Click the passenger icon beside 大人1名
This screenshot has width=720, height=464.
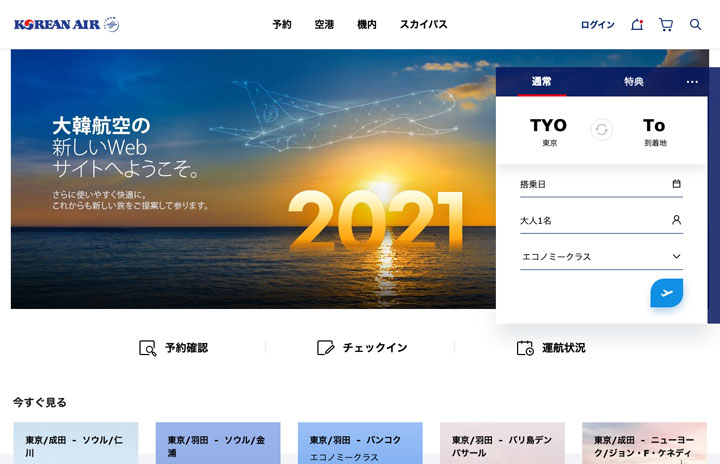(x=676, y=220)
